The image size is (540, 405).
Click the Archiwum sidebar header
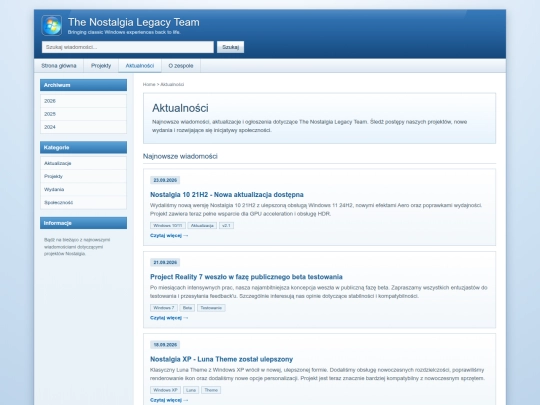click(x=83, y=85)
